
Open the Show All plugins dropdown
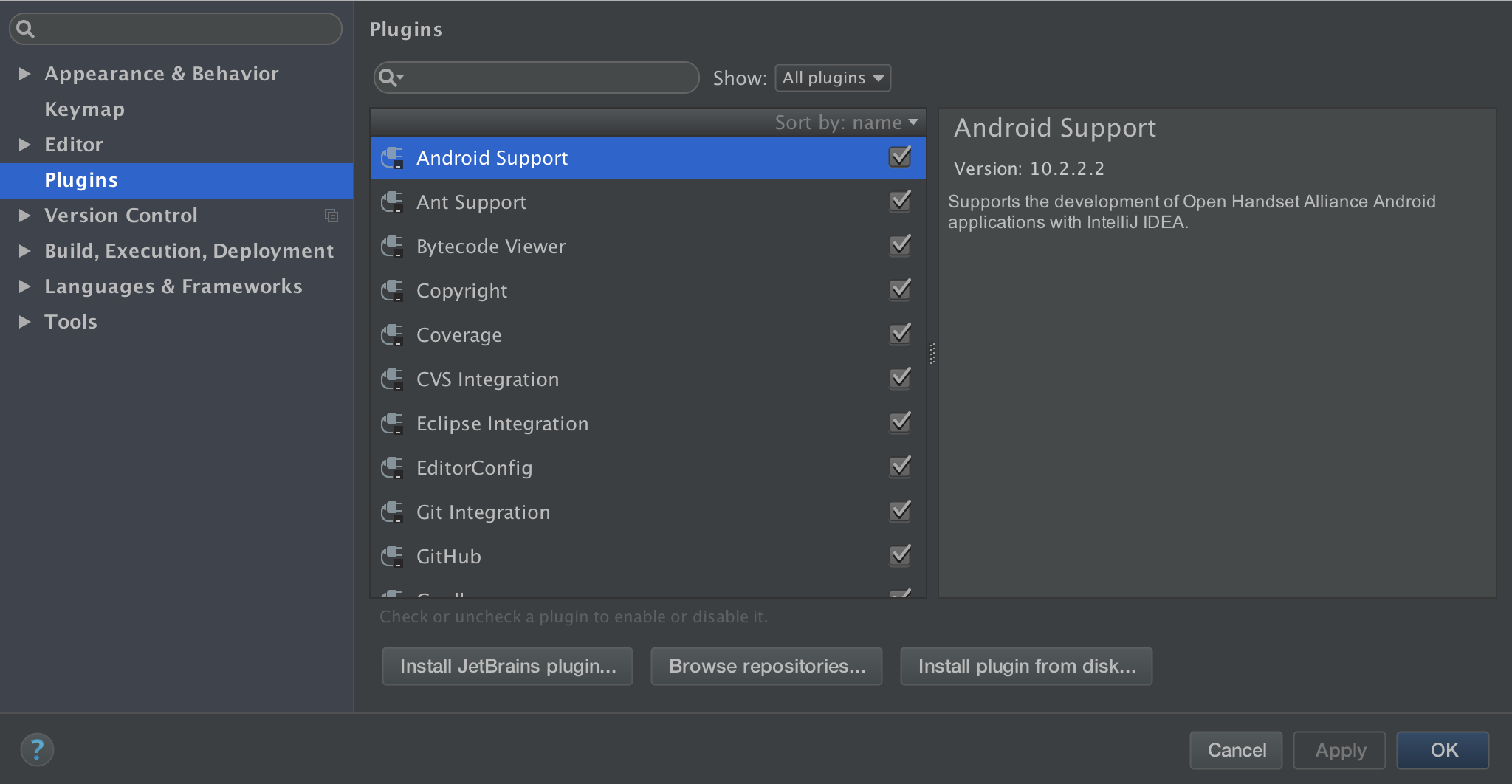[x=833, y=78]
